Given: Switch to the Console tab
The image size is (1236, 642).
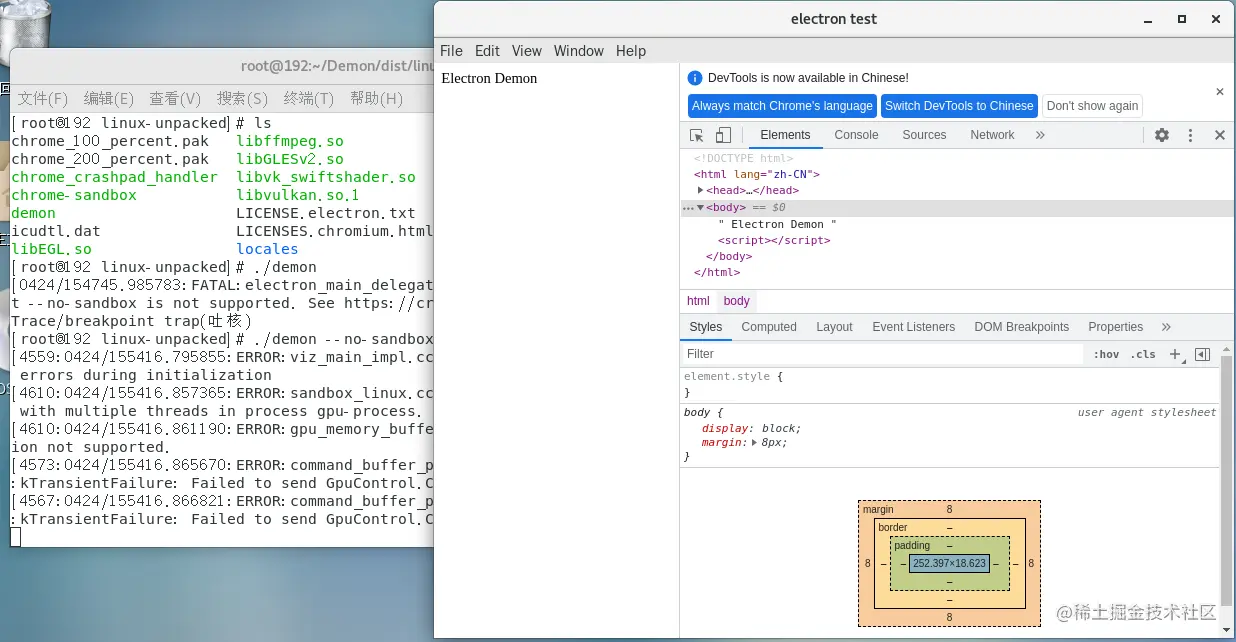Looking at the screenshot, I should tap(856, 135).
